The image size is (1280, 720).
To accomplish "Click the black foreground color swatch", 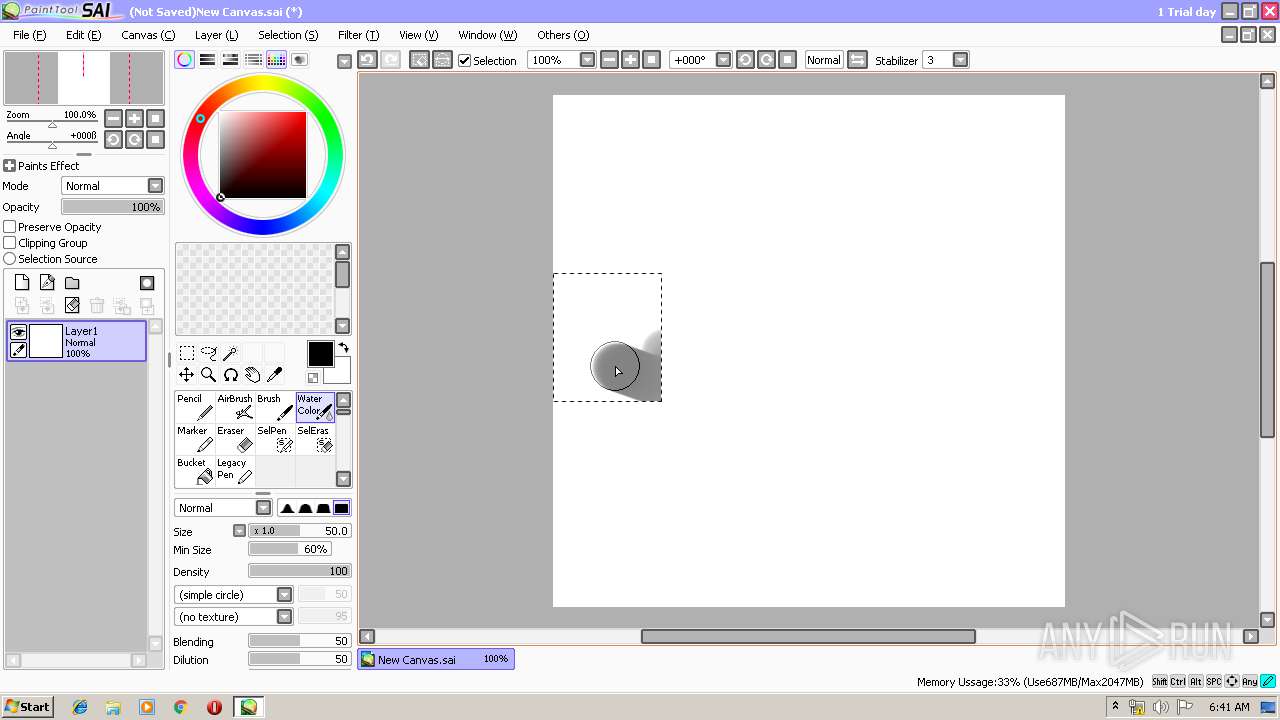I will (x=320, y=354).
